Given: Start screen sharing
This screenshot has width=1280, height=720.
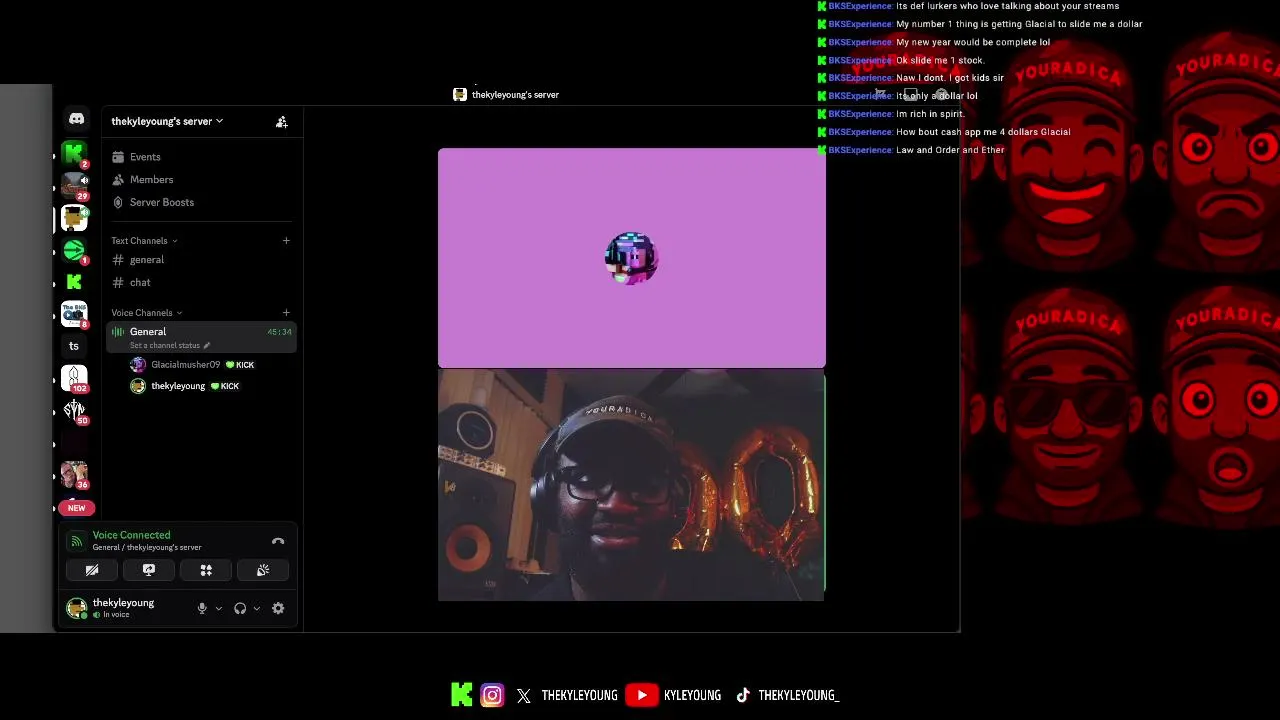Looking at the screenshot, I should point(149,570).
